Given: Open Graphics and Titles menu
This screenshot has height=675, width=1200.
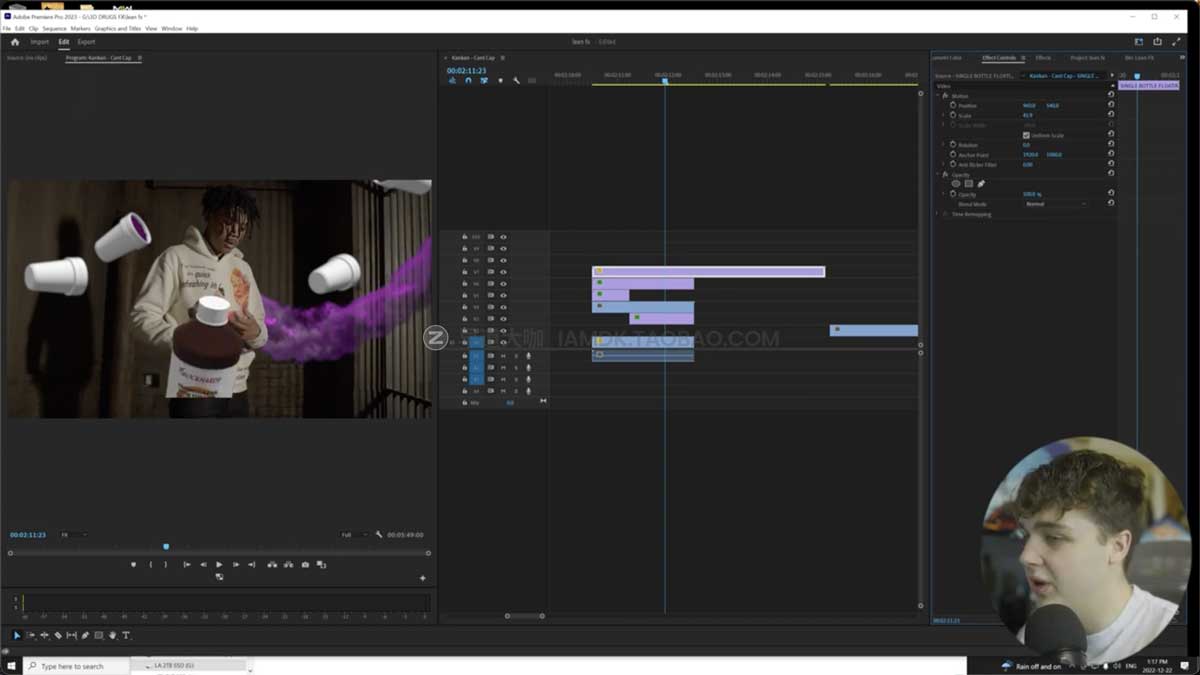Looking at the screenshot, I should tap(118, 28).
